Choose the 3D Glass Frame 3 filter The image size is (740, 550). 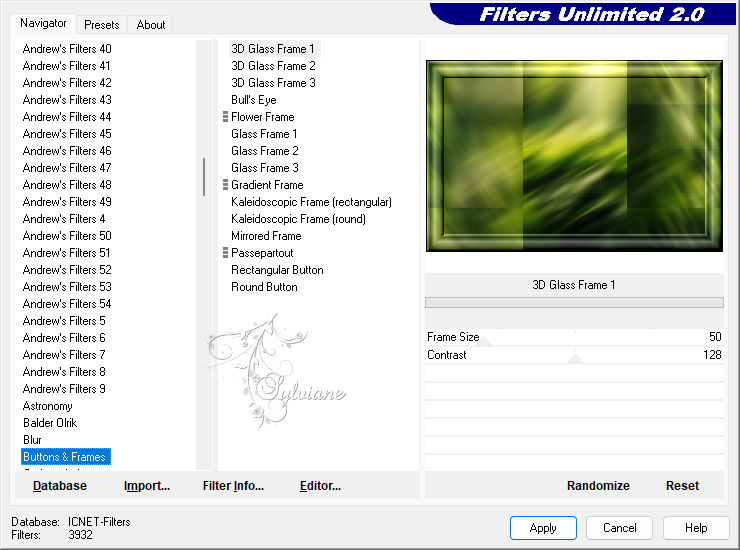point(273,83)
